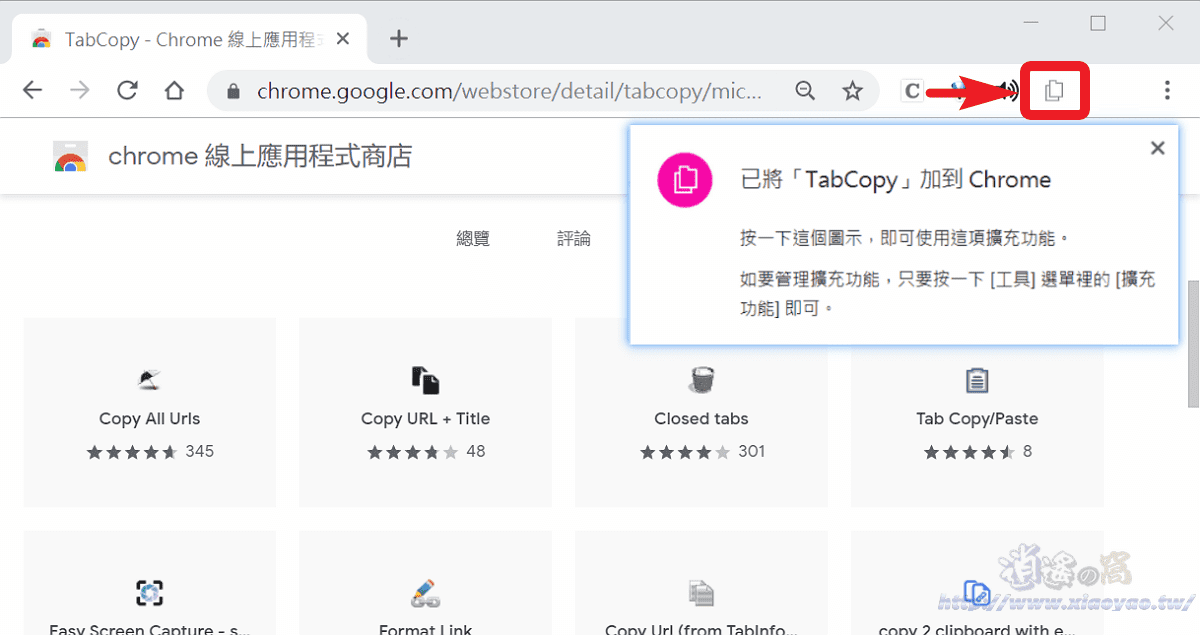Bookmark this page with the star icon

coord(852,91)
